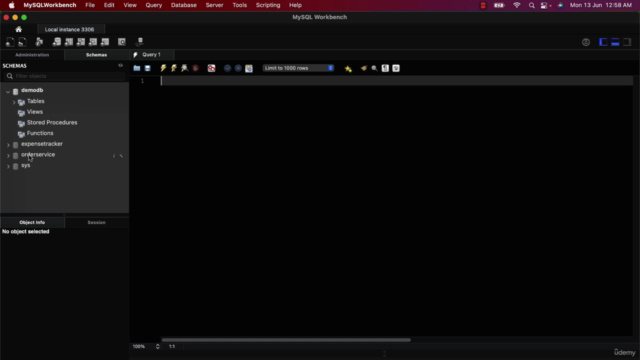Create a new view icon
Viewport: 640px width, 360px height.
(x=81, y=42)
